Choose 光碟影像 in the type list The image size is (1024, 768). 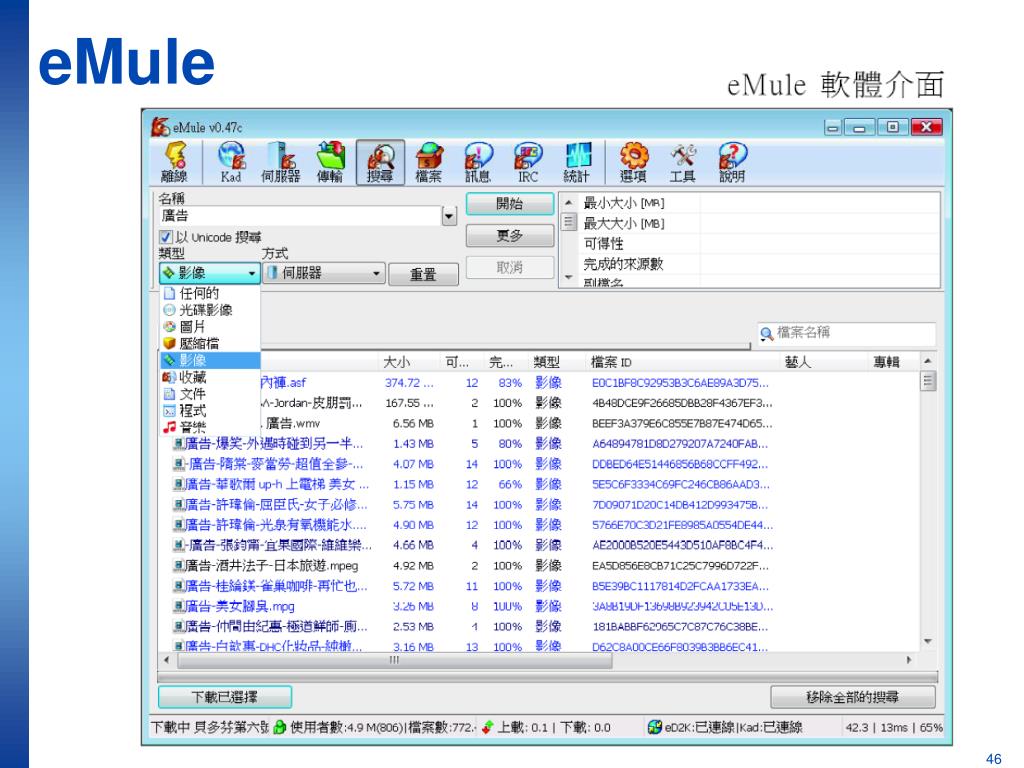210,310
